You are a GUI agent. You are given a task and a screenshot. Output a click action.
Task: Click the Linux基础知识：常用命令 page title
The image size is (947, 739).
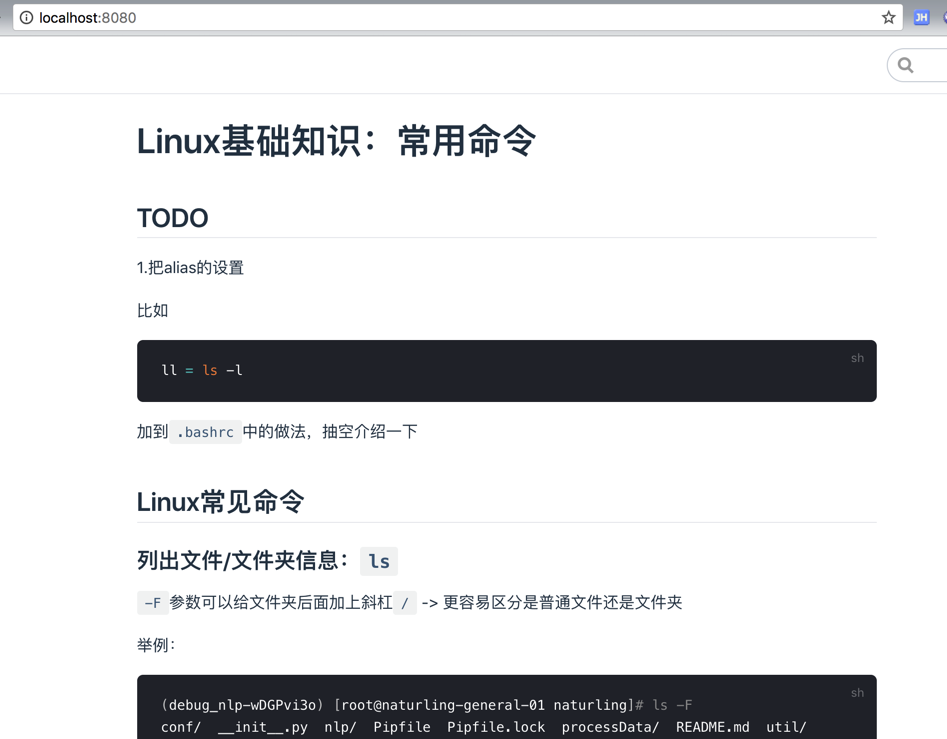[336, 141]
